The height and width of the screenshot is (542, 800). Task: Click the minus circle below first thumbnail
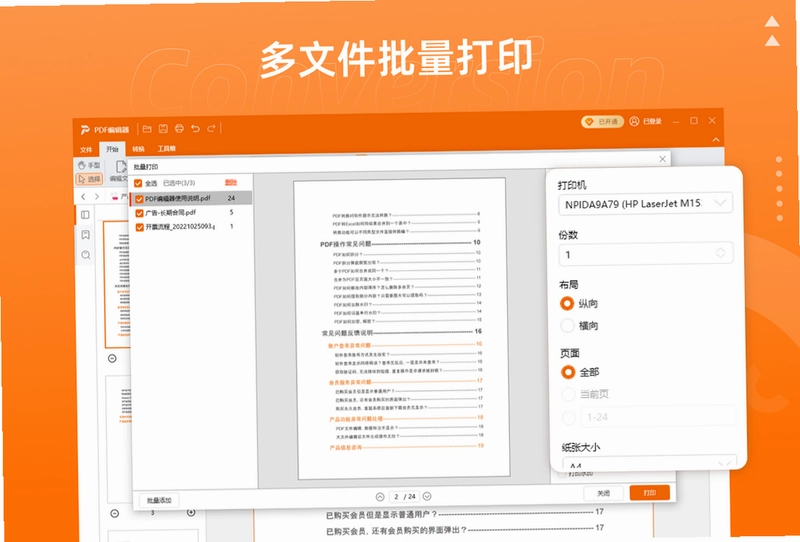pyautogui.click(x=112, y=358)
